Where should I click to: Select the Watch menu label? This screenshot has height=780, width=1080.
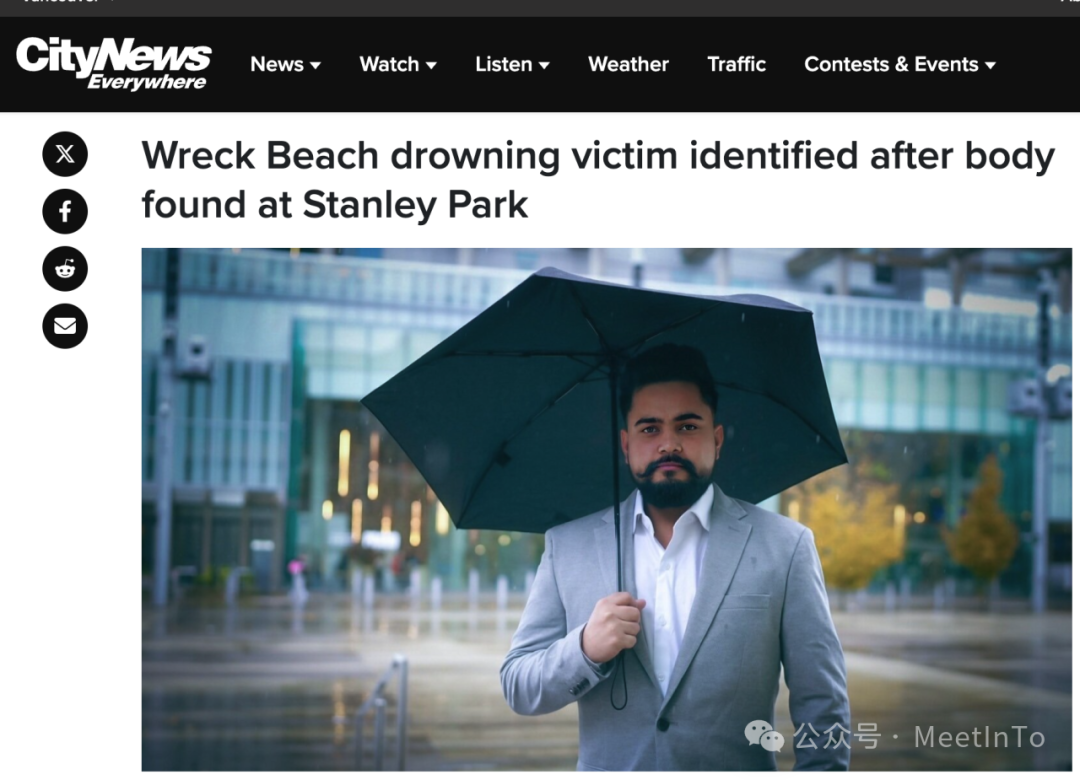click(x=389, y=64)
